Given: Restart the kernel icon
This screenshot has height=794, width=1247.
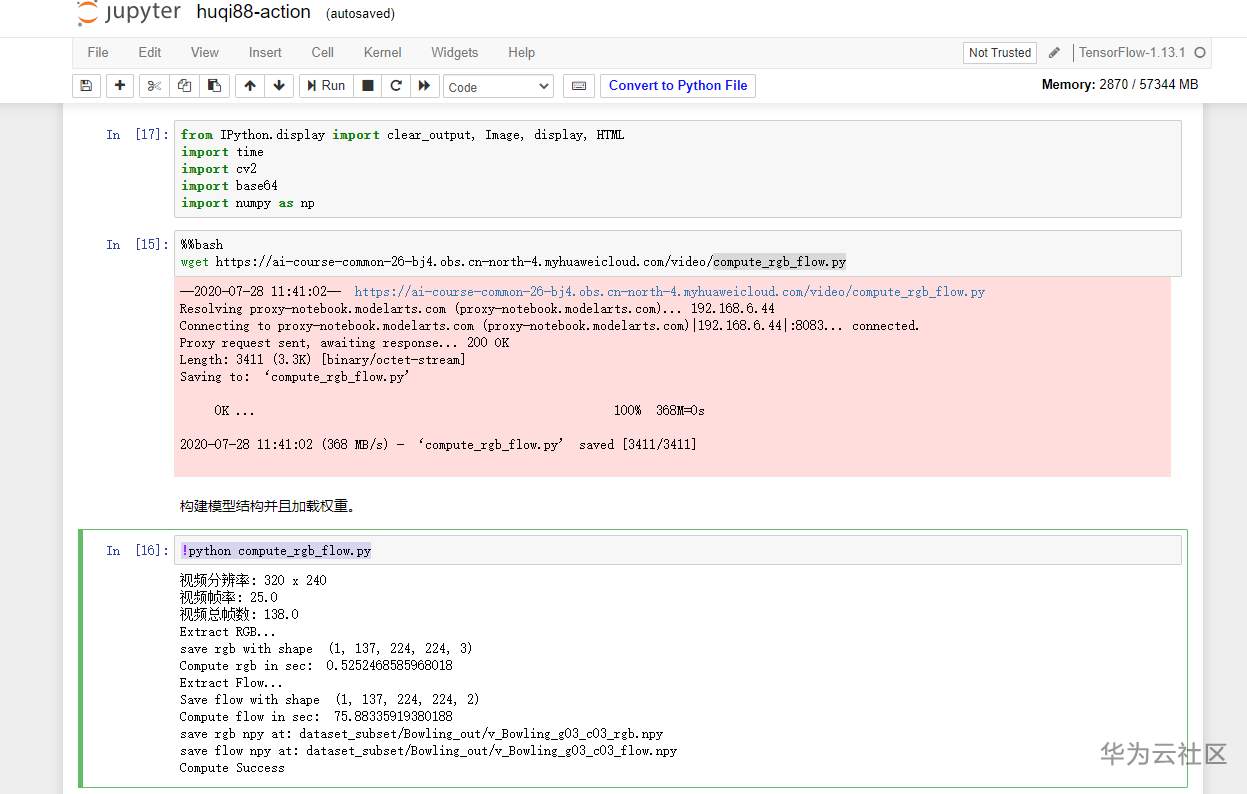Looking at the screenshot, I should 396,86.
